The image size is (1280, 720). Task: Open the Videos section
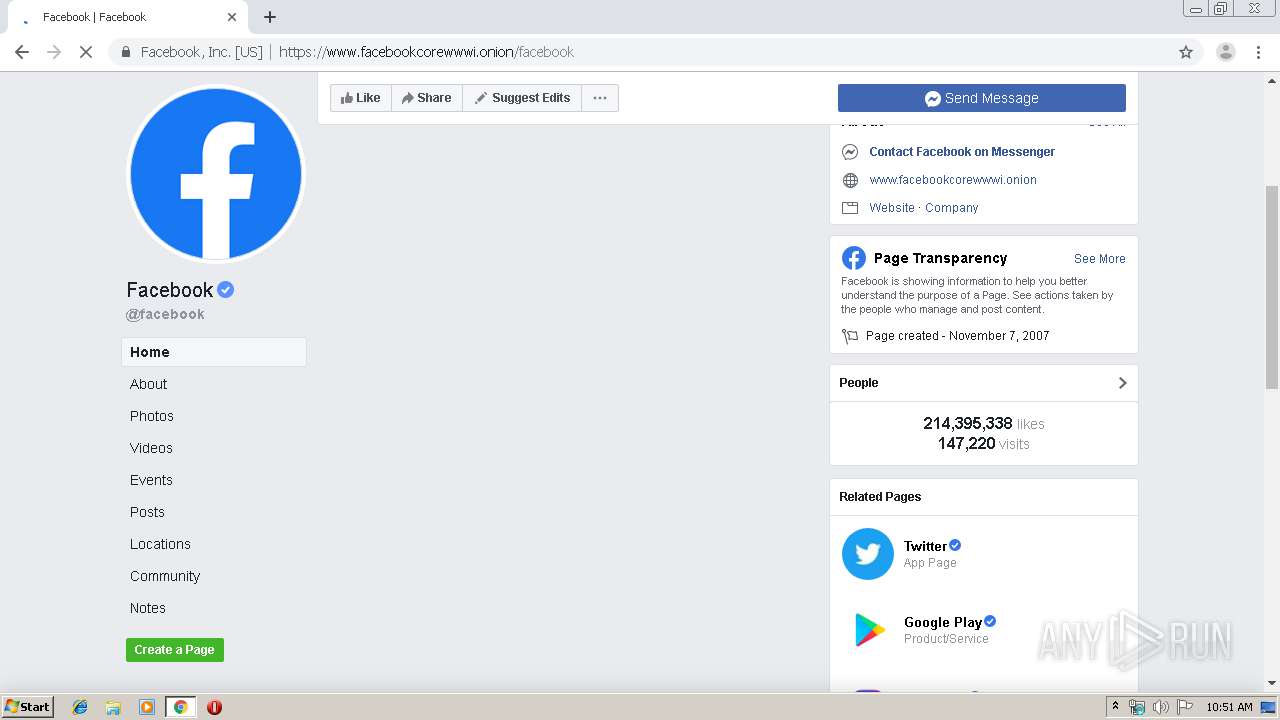click(151, 448)
